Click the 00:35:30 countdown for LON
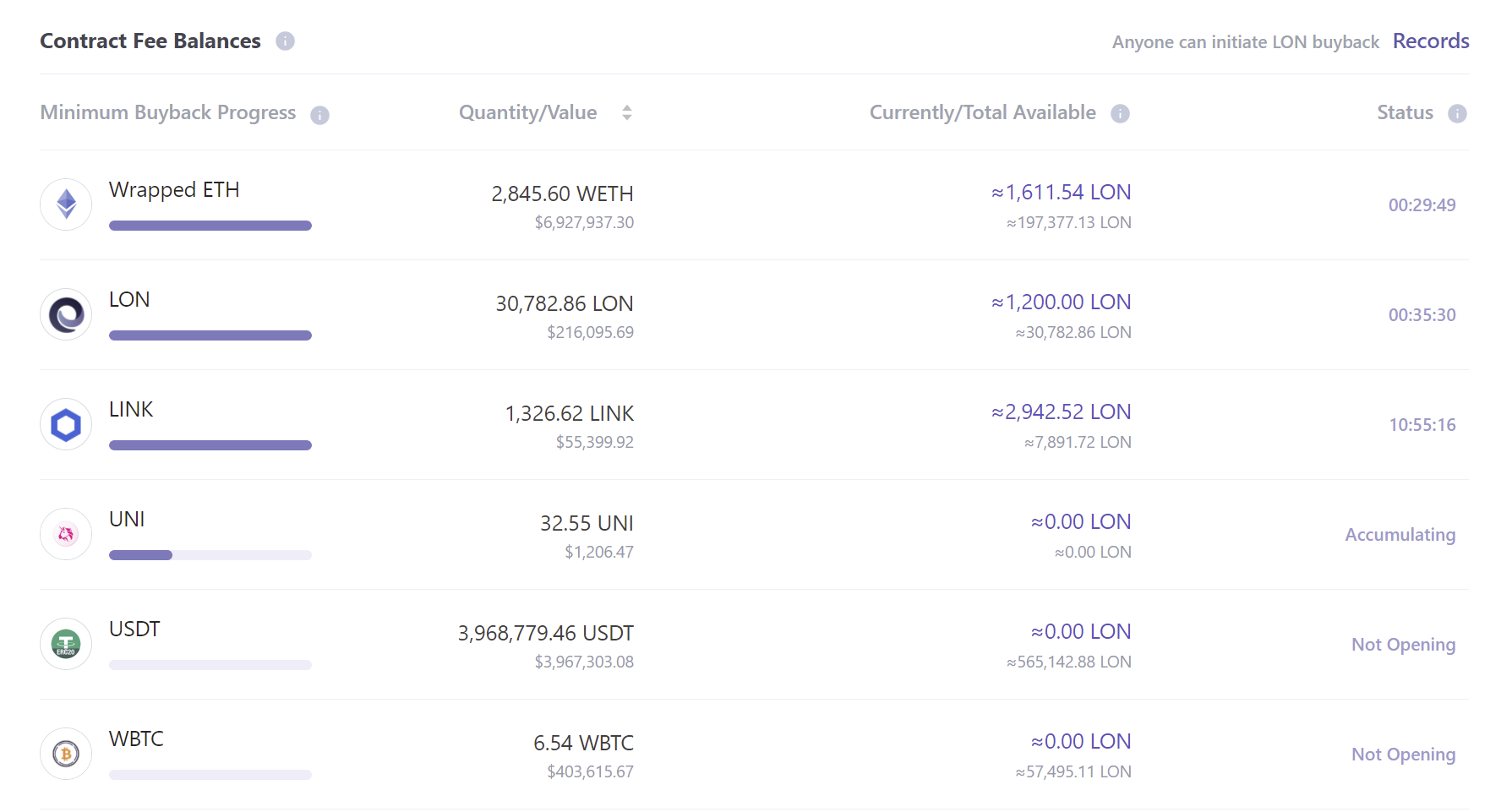The width and height of the screenshot is (1512, 812). click(x=1422, y=315)
